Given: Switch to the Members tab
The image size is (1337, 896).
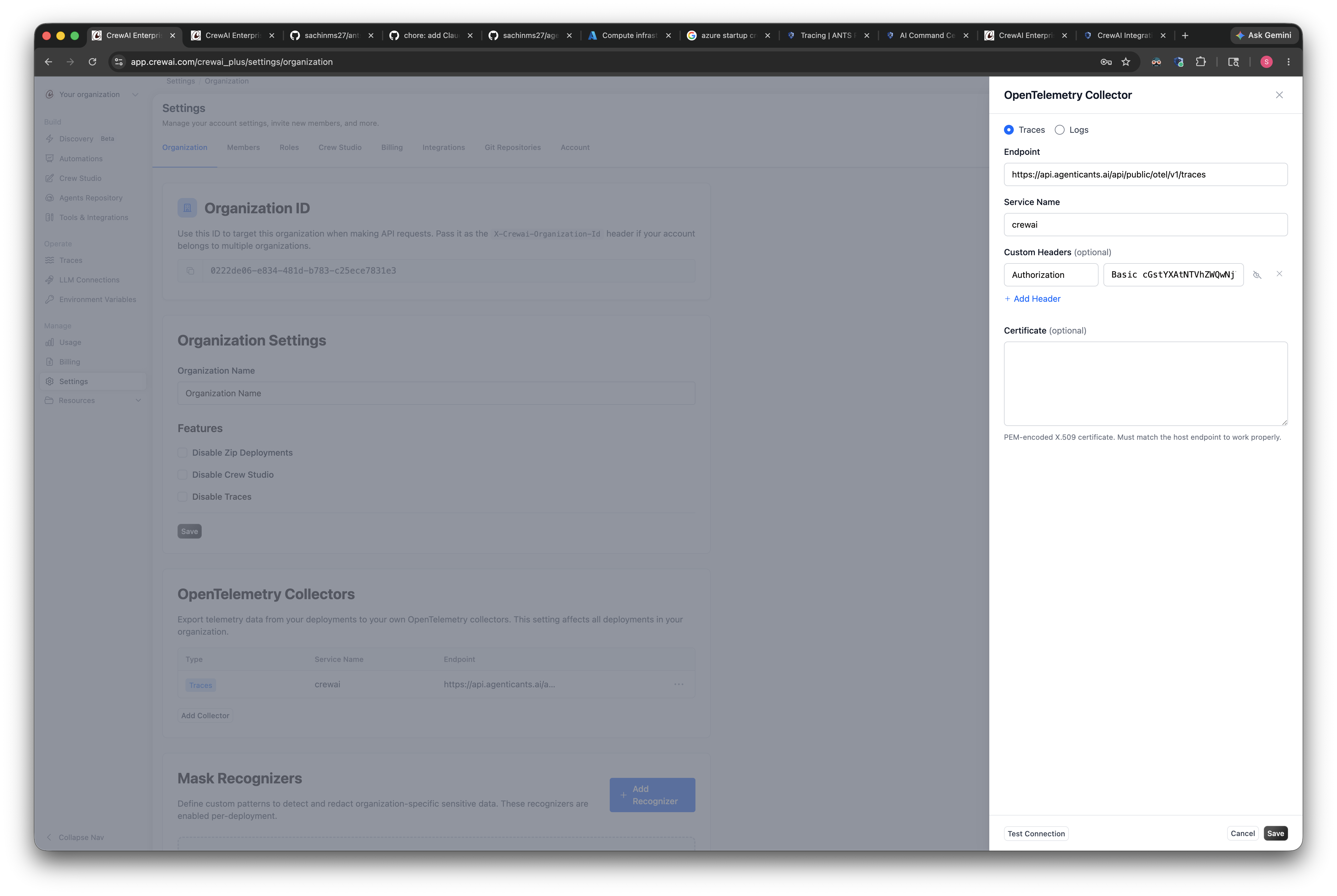Looking at the screenshot, I should 243,147.
